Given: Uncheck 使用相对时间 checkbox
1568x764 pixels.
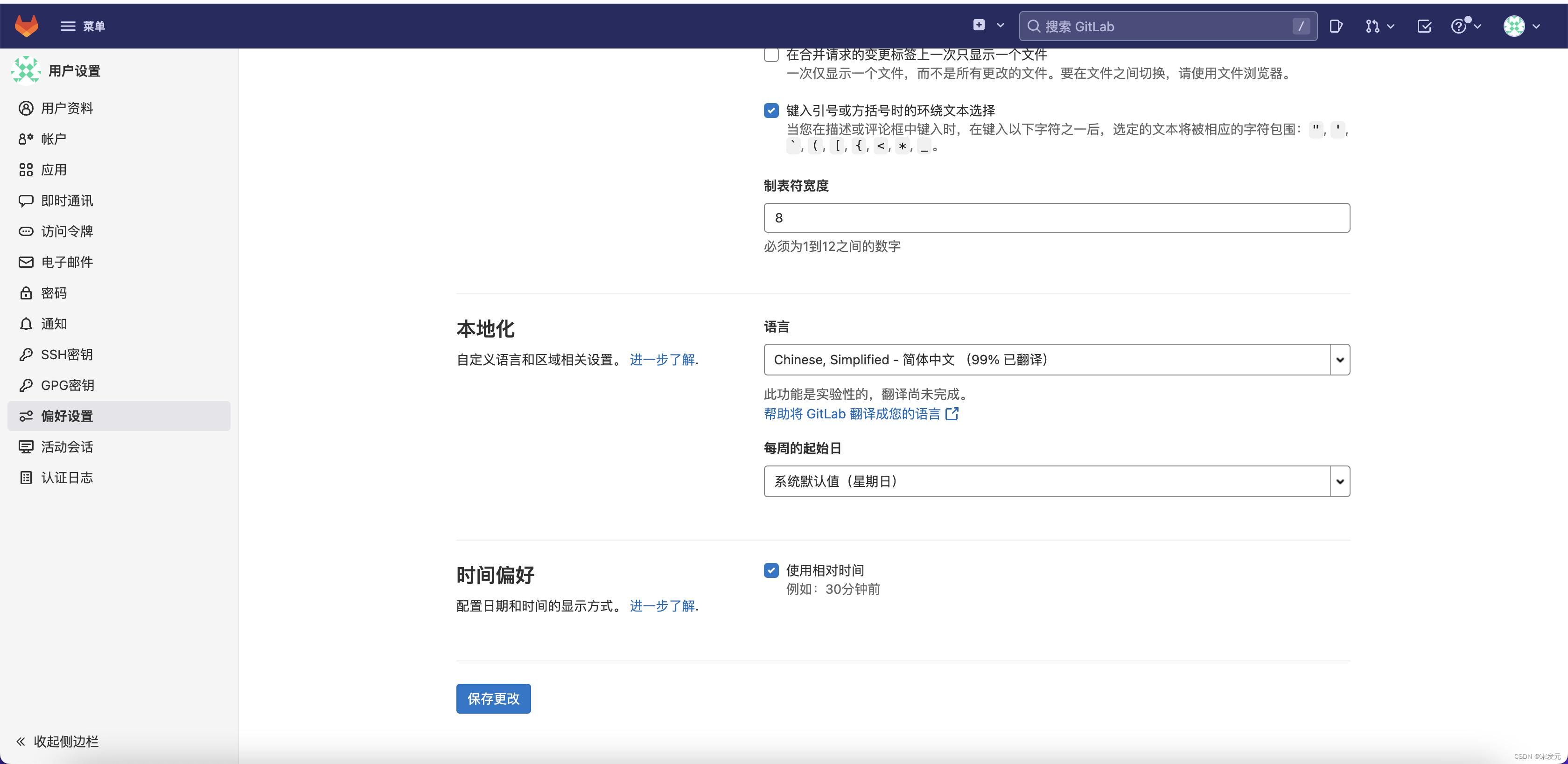Looking at the screenshot, I should point(771,570).
